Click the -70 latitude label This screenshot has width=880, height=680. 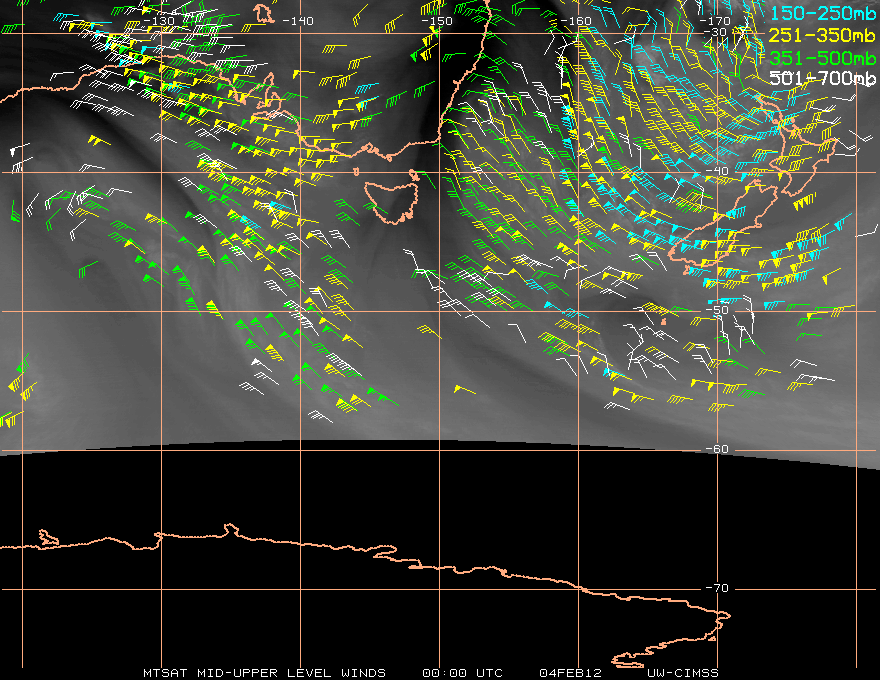(x=716, y=588)
